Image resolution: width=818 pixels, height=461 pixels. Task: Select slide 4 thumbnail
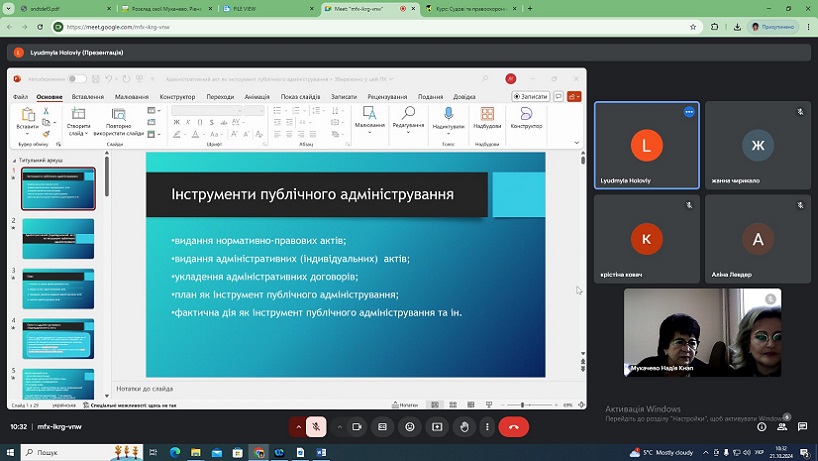(x=58, y=338)
